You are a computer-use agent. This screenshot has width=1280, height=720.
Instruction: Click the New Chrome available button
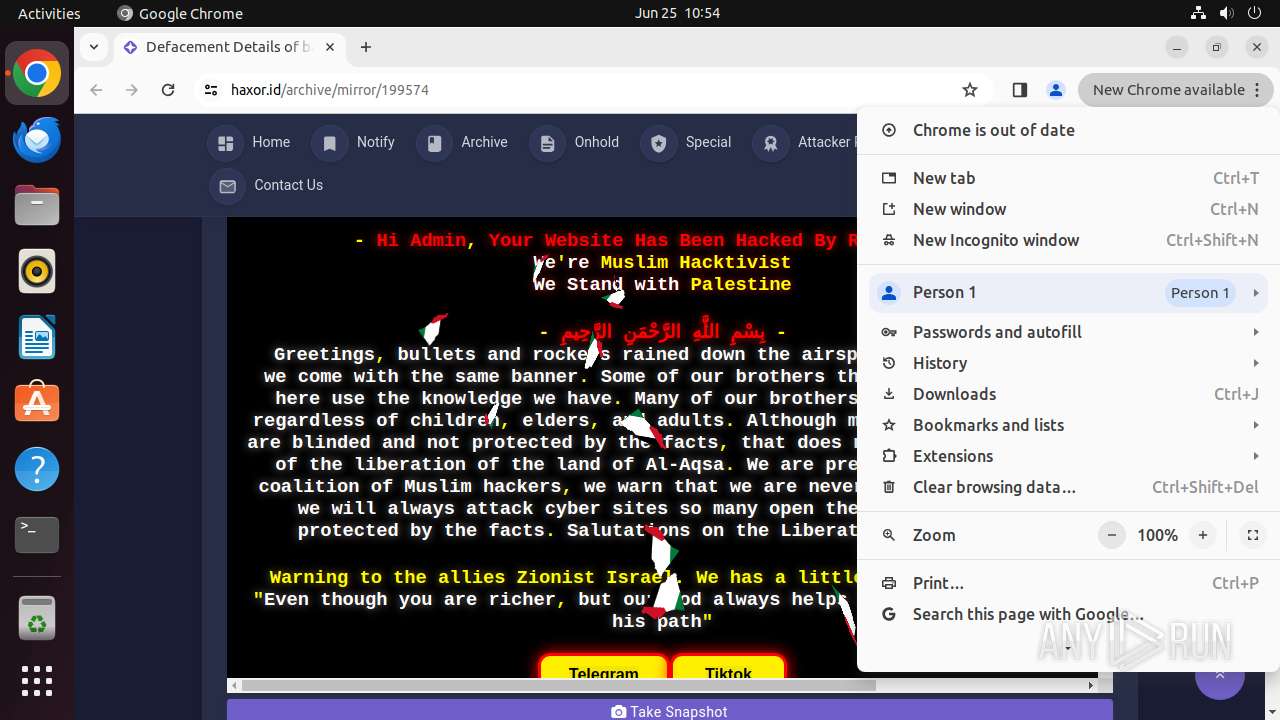tap(1175, 90)
